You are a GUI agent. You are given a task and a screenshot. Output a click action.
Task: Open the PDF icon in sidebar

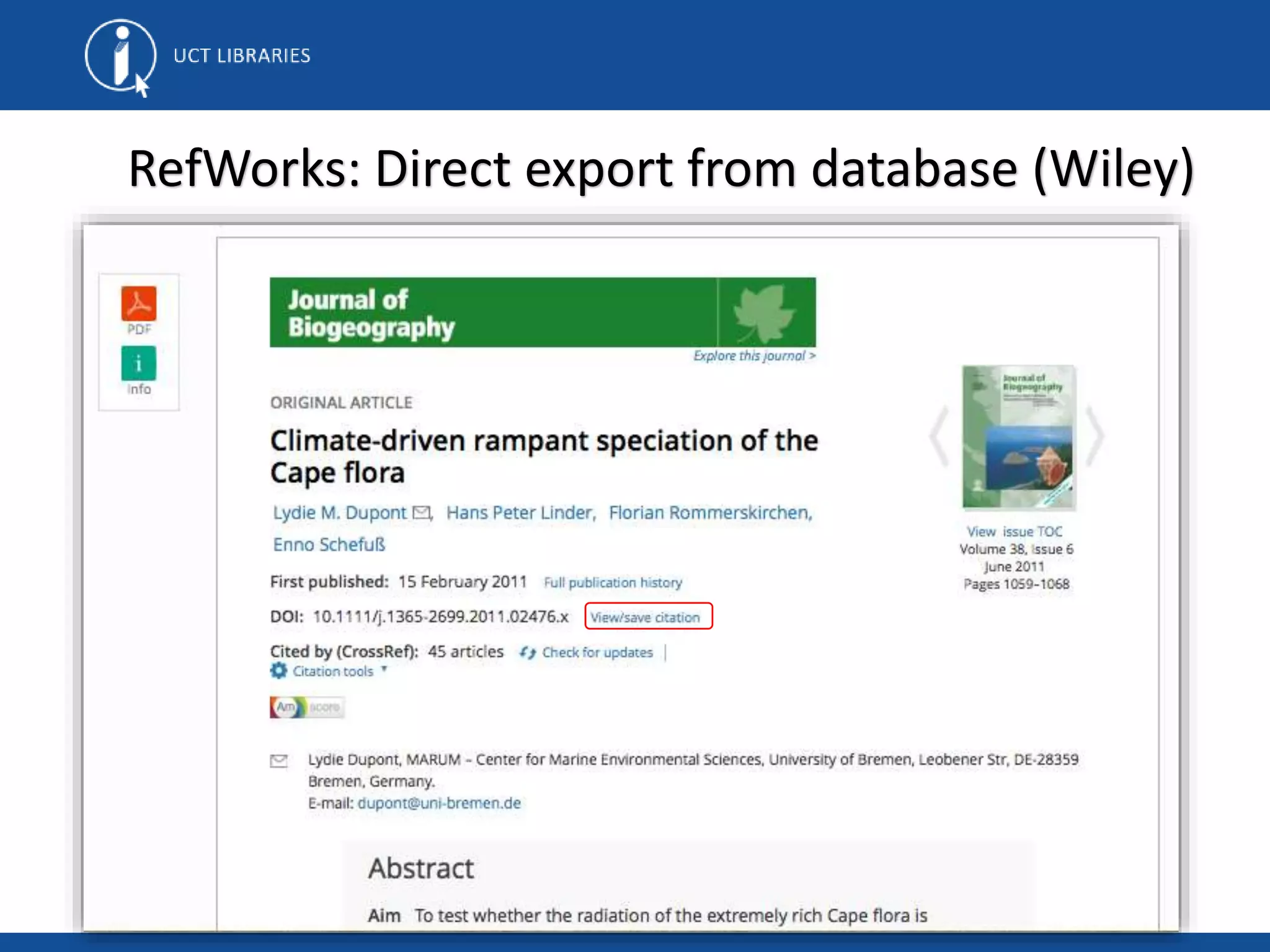[x=139, y=304]
